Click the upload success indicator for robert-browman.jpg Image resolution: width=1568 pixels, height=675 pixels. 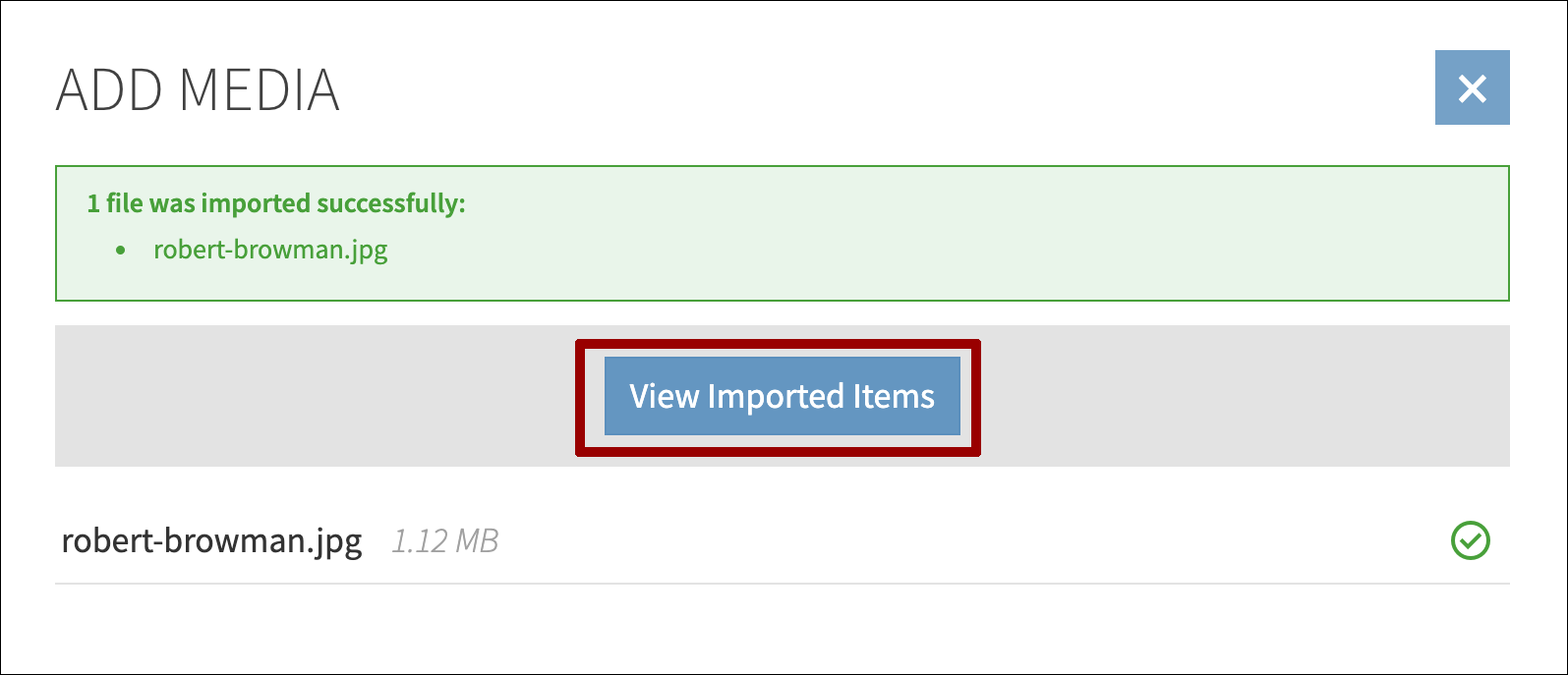pyautogui.click(x=1473, y=537)
